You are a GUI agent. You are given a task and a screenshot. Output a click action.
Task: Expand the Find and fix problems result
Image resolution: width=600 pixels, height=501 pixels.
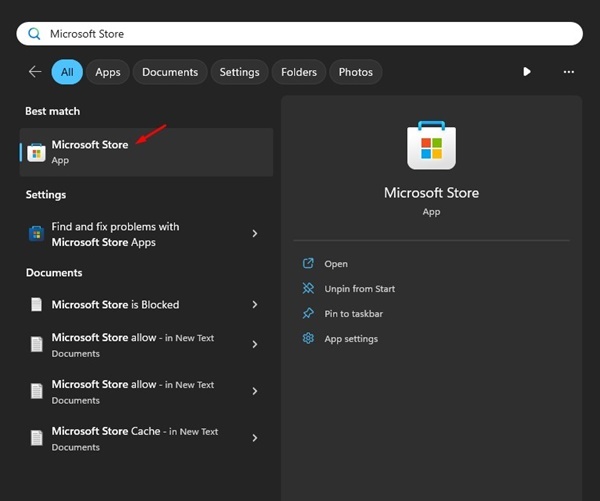(255, 234)
